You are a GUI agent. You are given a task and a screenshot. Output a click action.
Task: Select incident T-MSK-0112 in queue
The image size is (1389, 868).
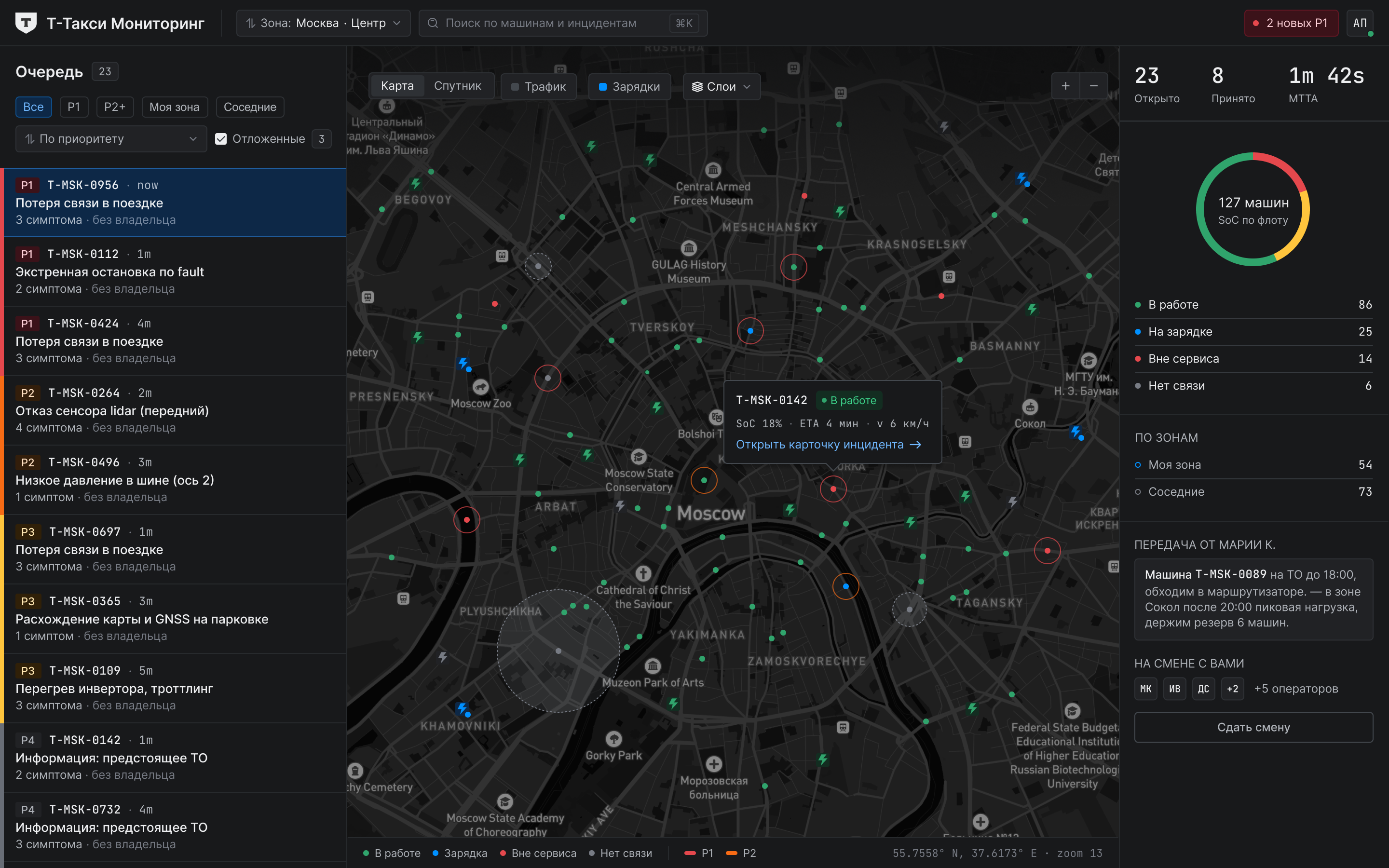pyautogui.click(x=175, y=271)
